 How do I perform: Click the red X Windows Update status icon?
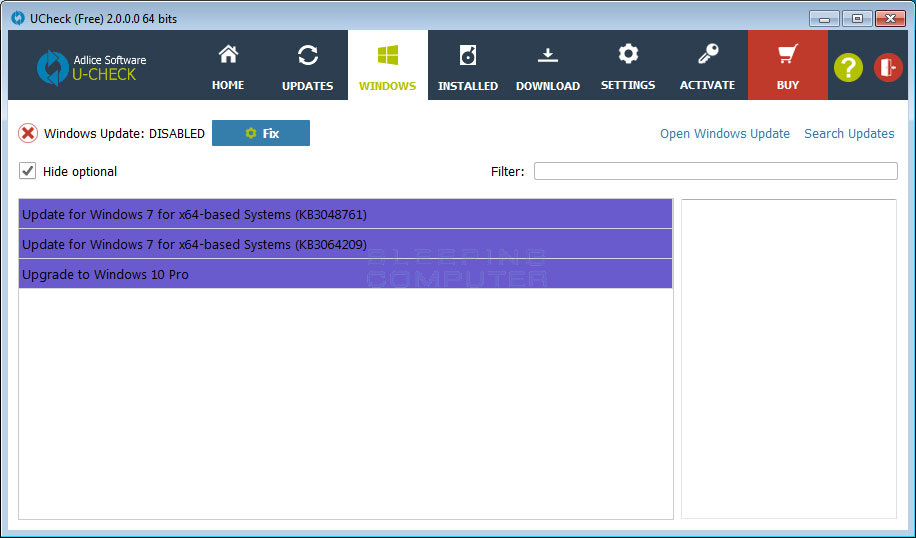27,133
